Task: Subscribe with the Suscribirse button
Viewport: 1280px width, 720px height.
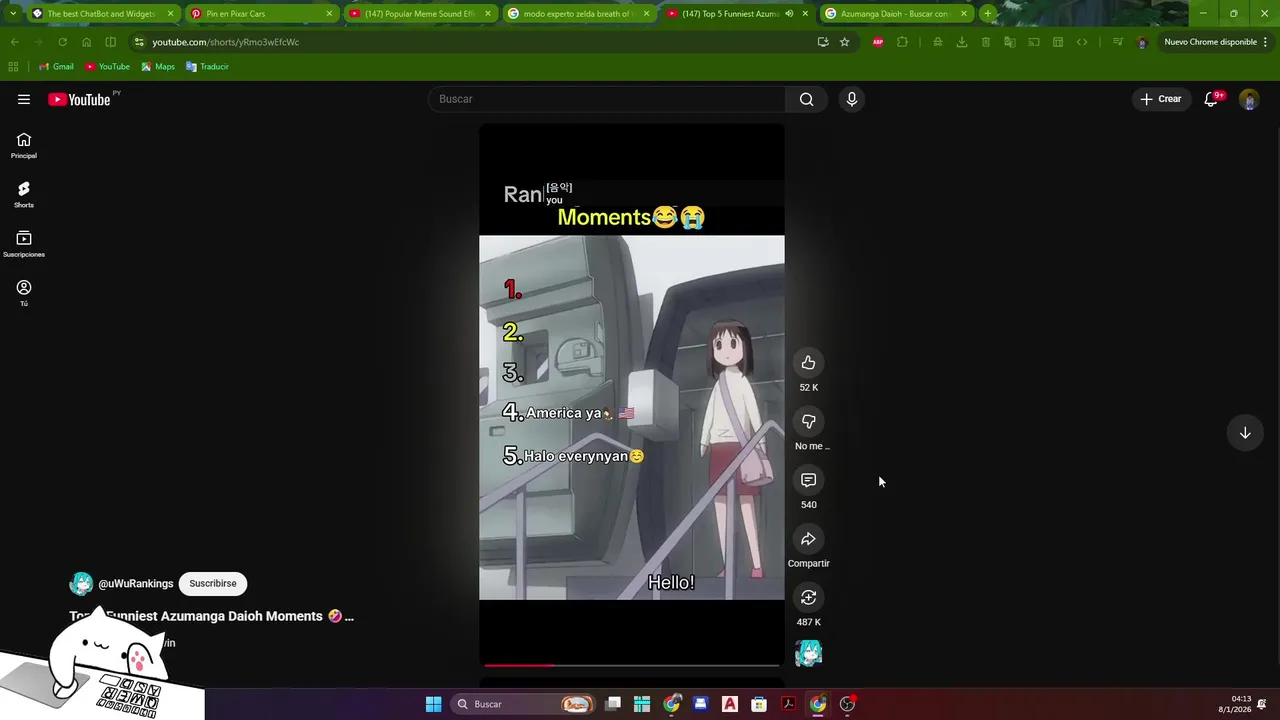Action: (x=213, y=584)
